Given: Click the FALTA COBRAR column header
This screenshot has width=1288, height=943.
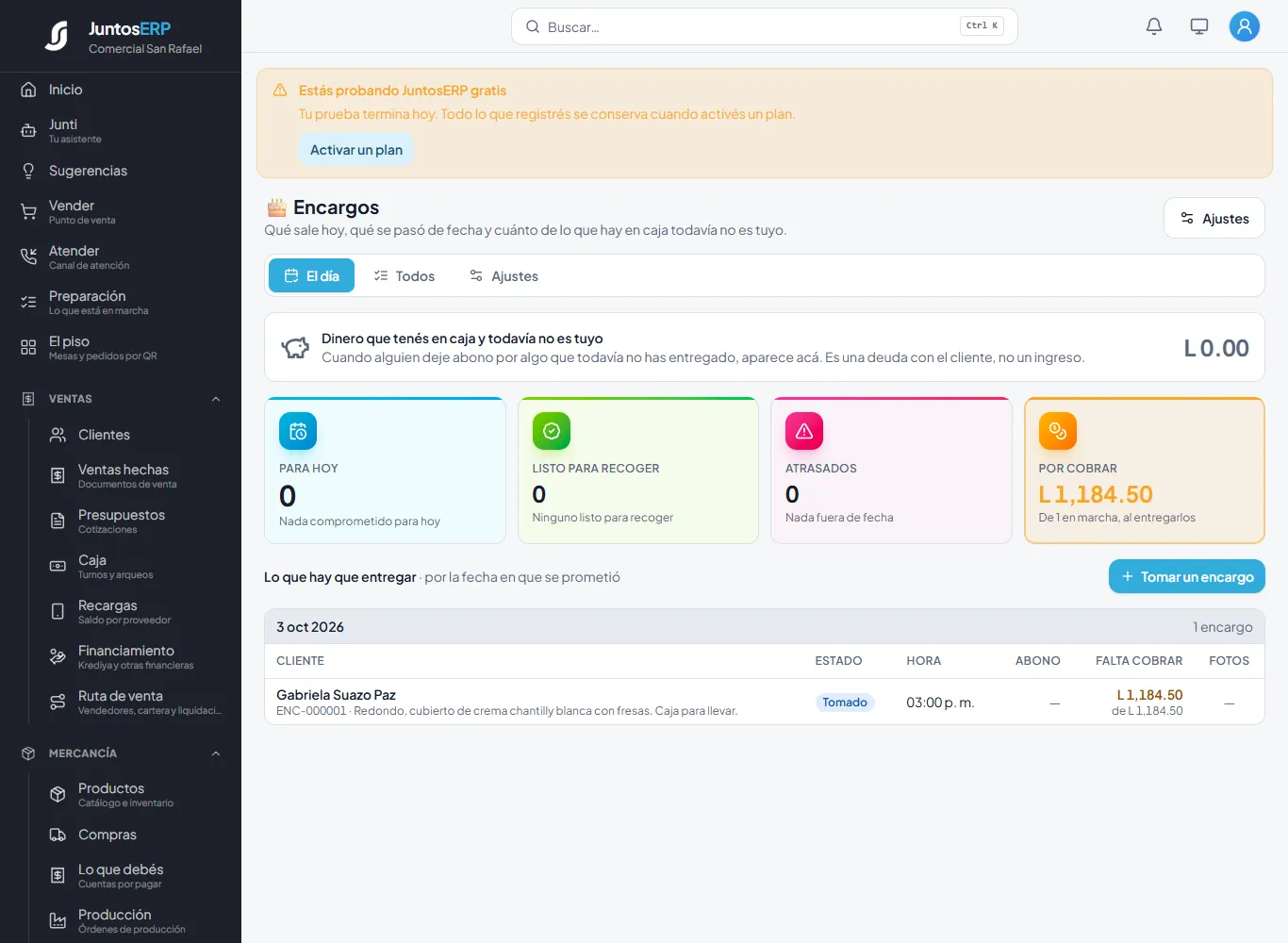Looking at the screenshot, I should point(1139,661).
